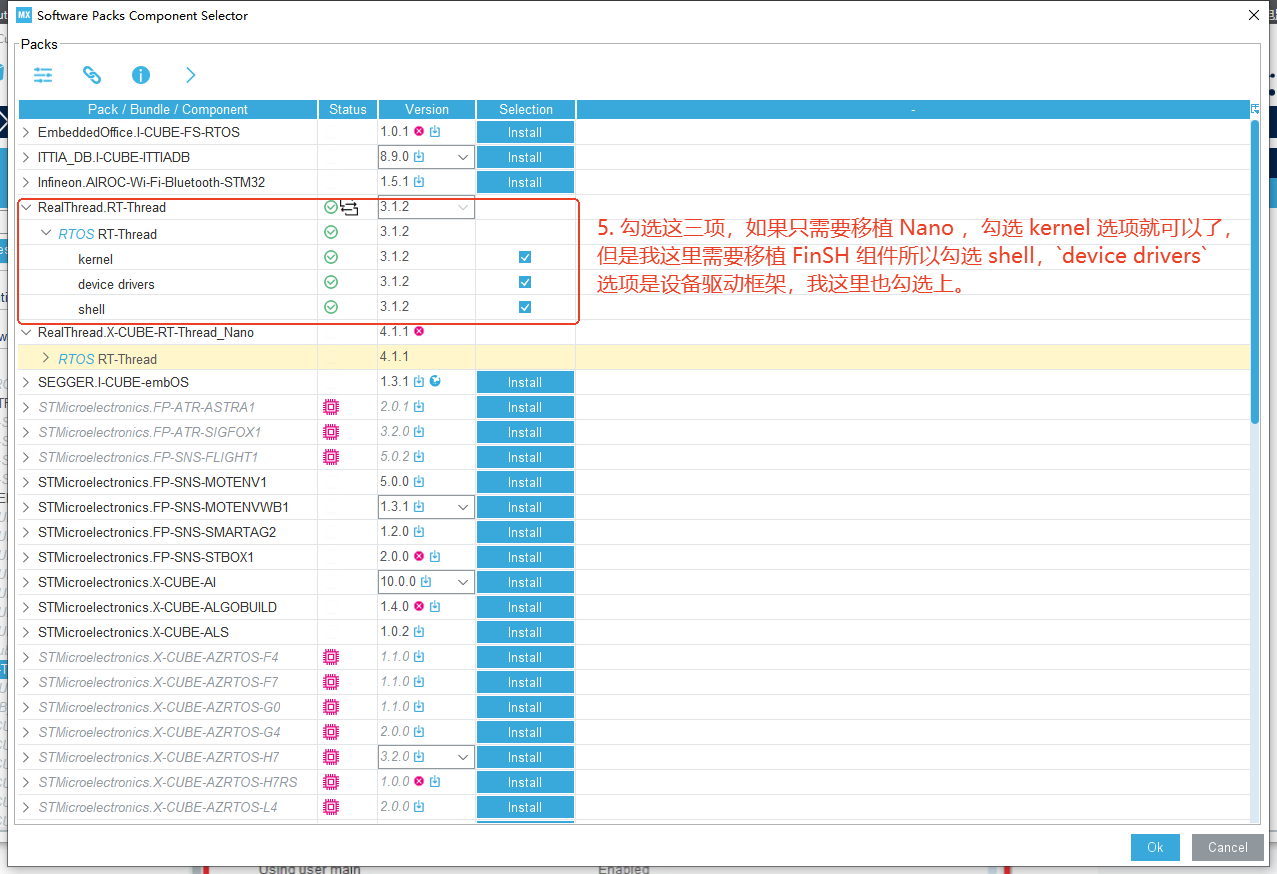Close the Software Packs Component Selector window
The height and width of the screenshot is (874, 1277).
1254,15
